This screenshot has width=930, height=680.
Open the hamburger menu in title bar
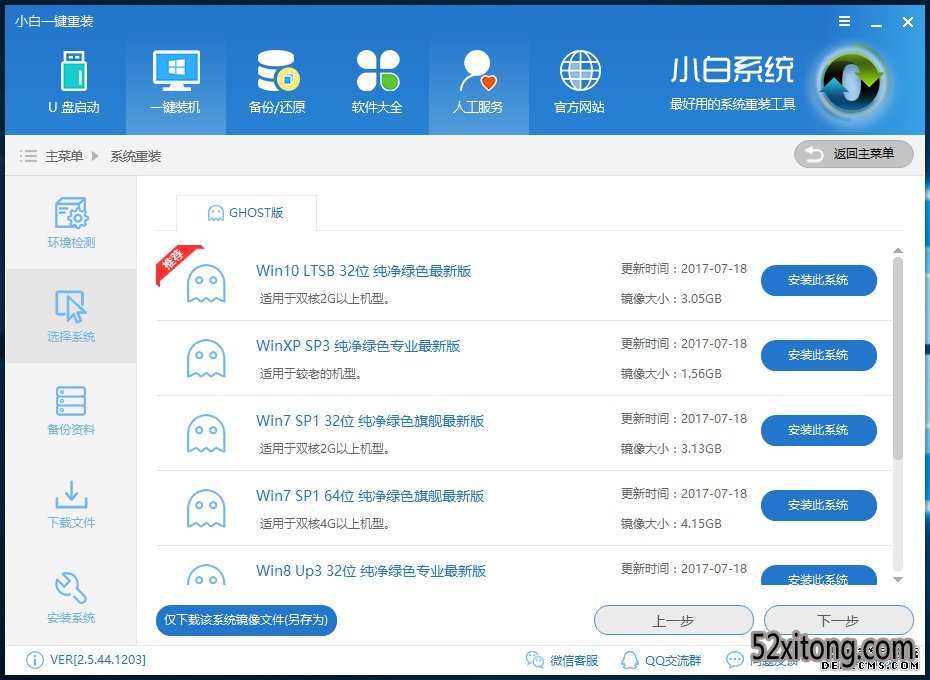tap(845, 21)
